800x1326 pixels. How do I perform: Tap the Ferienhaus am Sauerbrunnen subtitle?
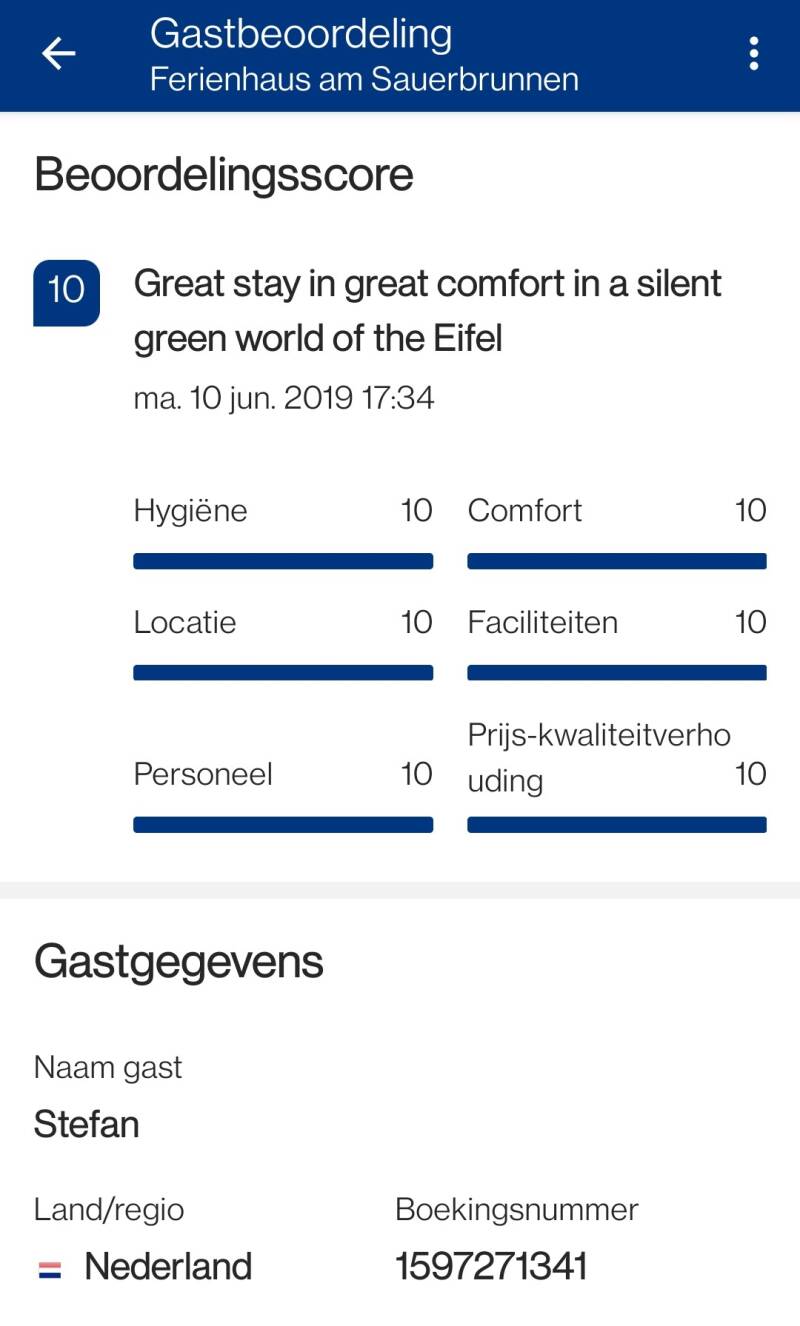pos(364,79)
